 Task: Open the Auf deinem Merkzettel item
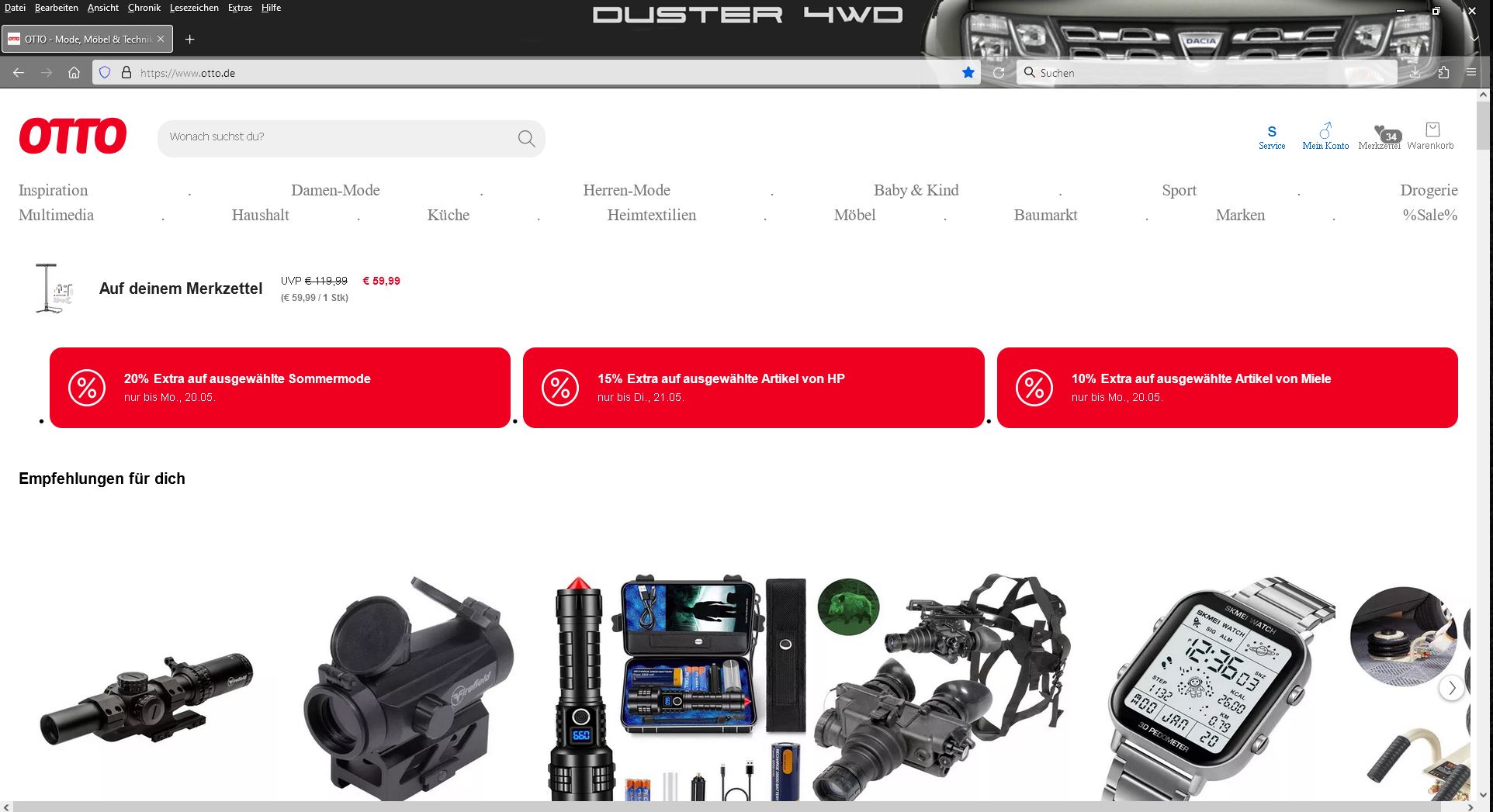181,289
